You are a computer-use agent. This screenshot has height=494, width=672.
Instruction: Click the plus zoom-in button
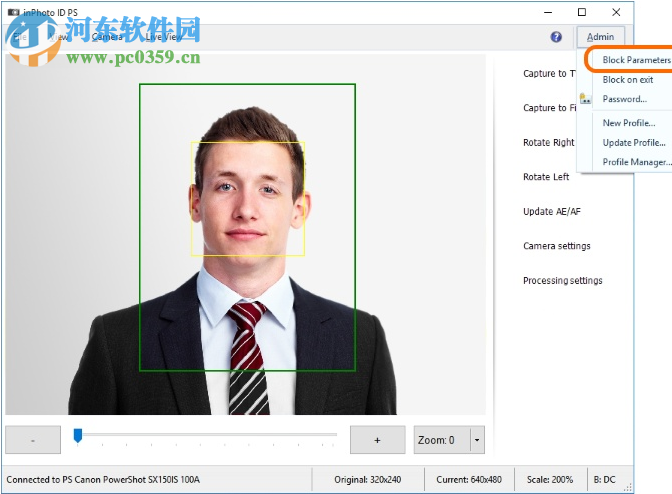[378, 440]
